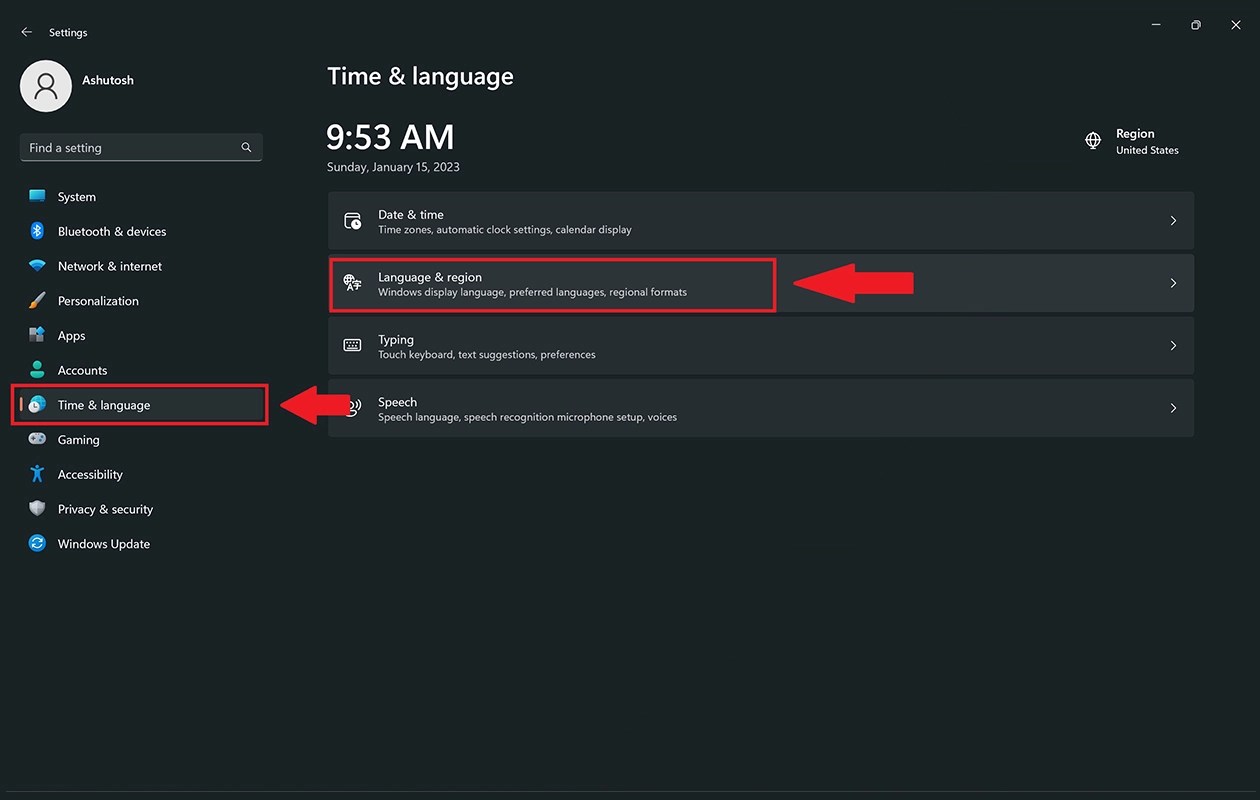Close the Settings window
Image resolution: width=1260 pixels, height=800 pixels.
[1236, 25]
